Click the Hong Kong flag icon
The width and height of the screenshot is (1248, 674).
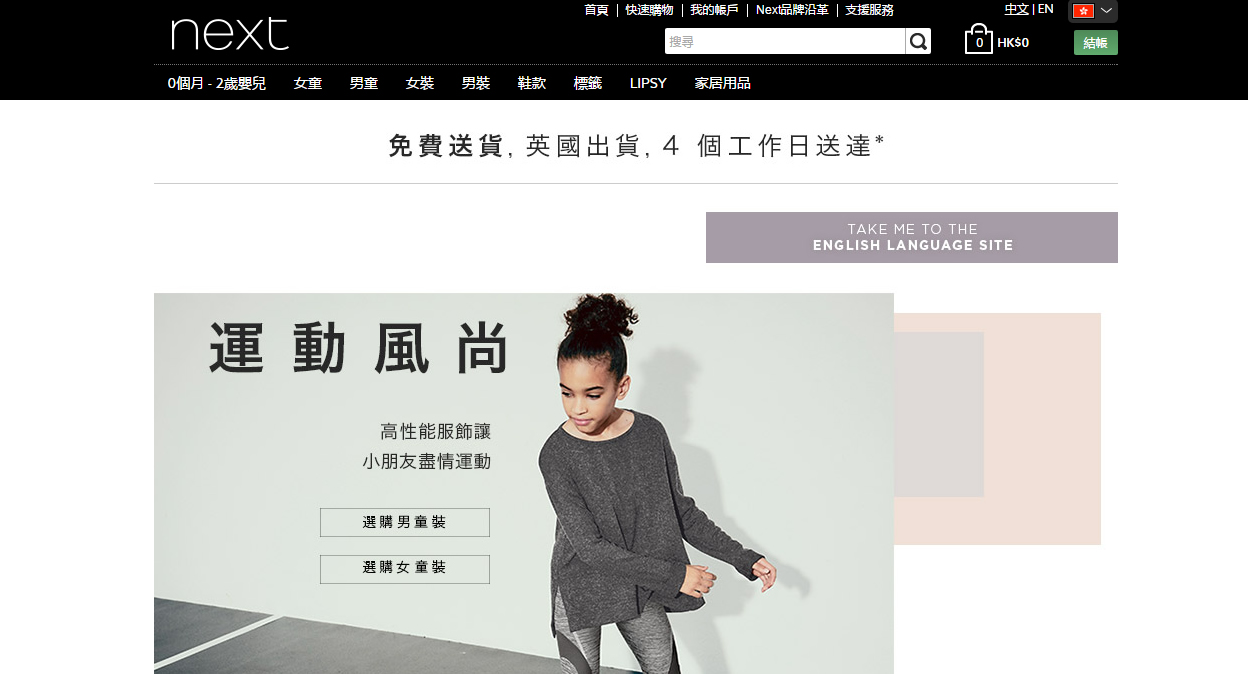pyautogui.click(x=1083, y=11)
